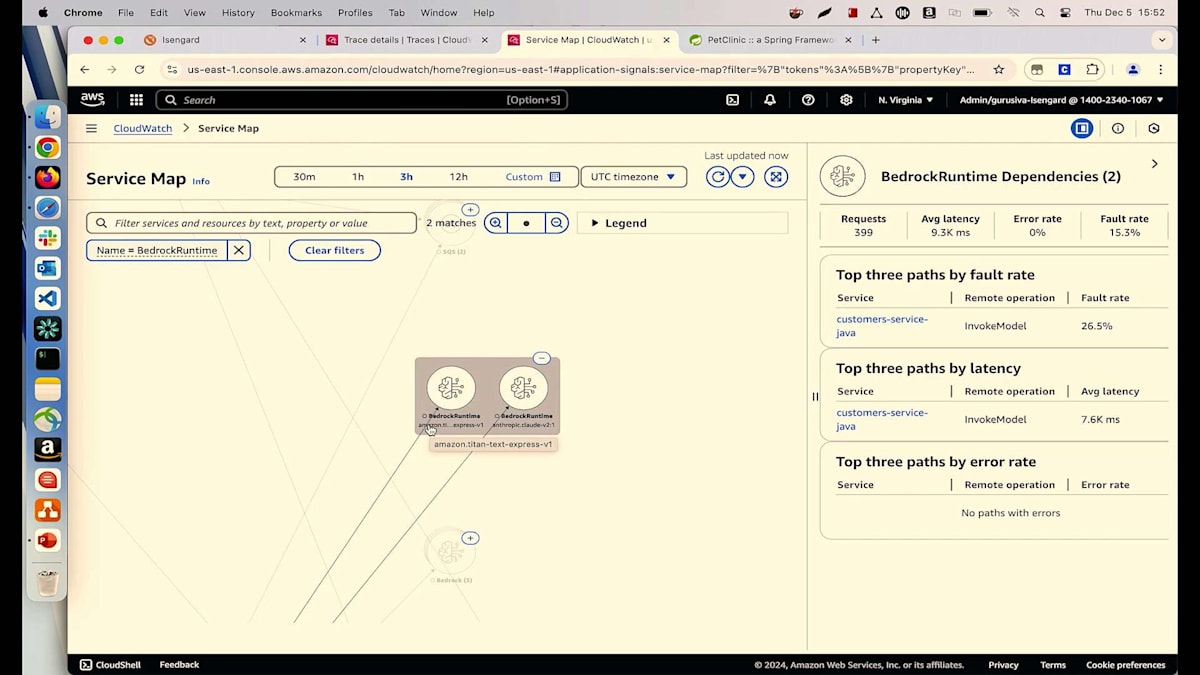The image size is (1200, 675).
Task: Open Cookie preferences in footer
Action: (1126, 665)
